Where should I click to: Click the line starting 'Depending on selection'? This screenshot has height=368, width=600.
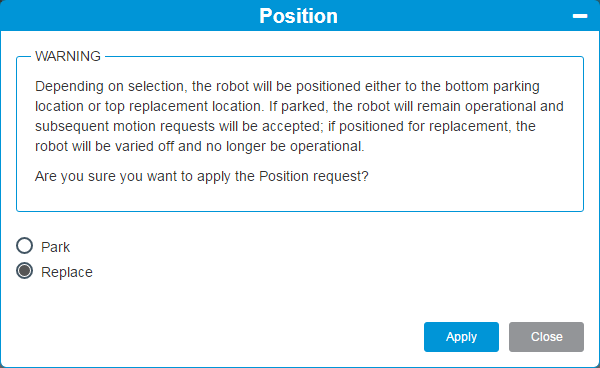click(x=287, y=86)
